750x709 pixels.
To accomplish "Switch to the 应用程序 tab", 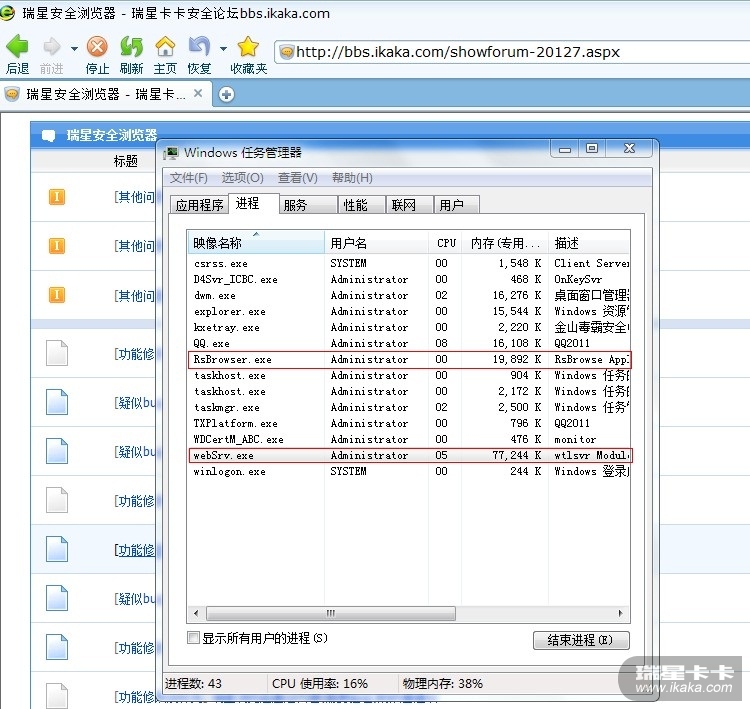I will [199, 205].
